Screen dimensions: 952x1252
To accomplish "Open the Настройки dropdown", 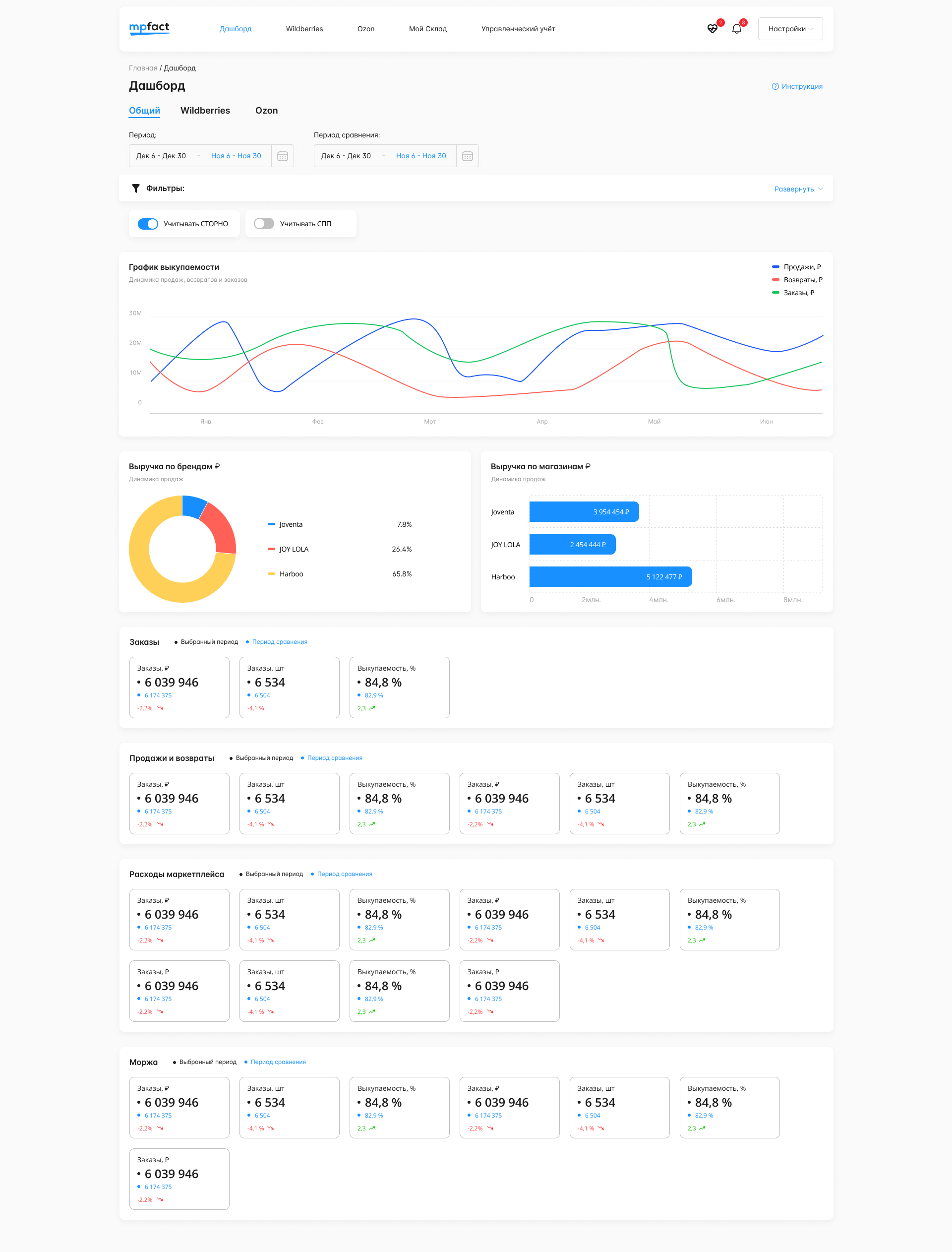I will [790, 29].
